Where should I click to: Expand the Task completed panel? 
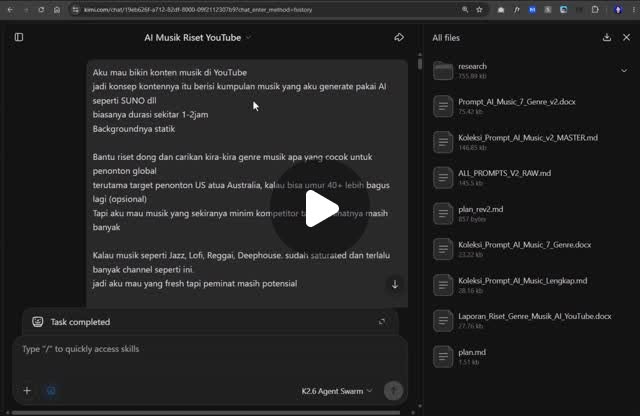point(382,322)
